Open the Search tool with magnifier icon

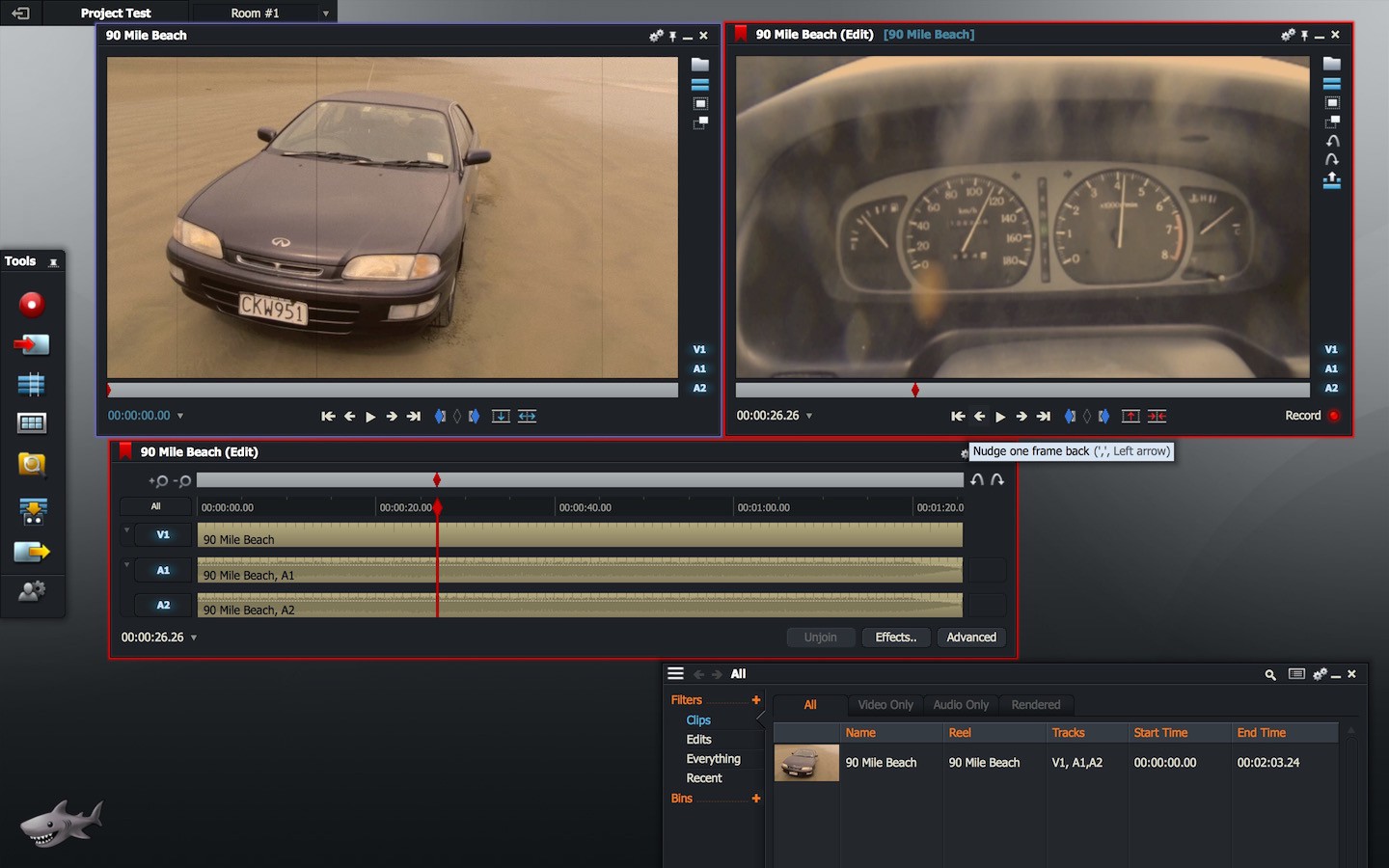coord(32,465)
